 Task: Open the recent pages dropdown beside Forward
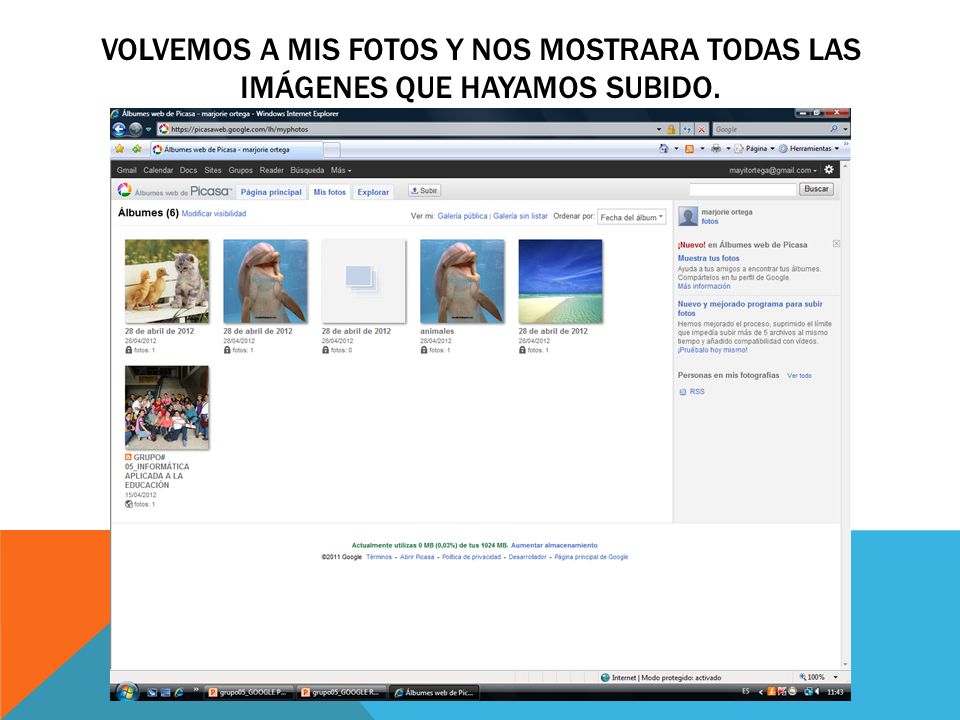[x=148, y=130]
